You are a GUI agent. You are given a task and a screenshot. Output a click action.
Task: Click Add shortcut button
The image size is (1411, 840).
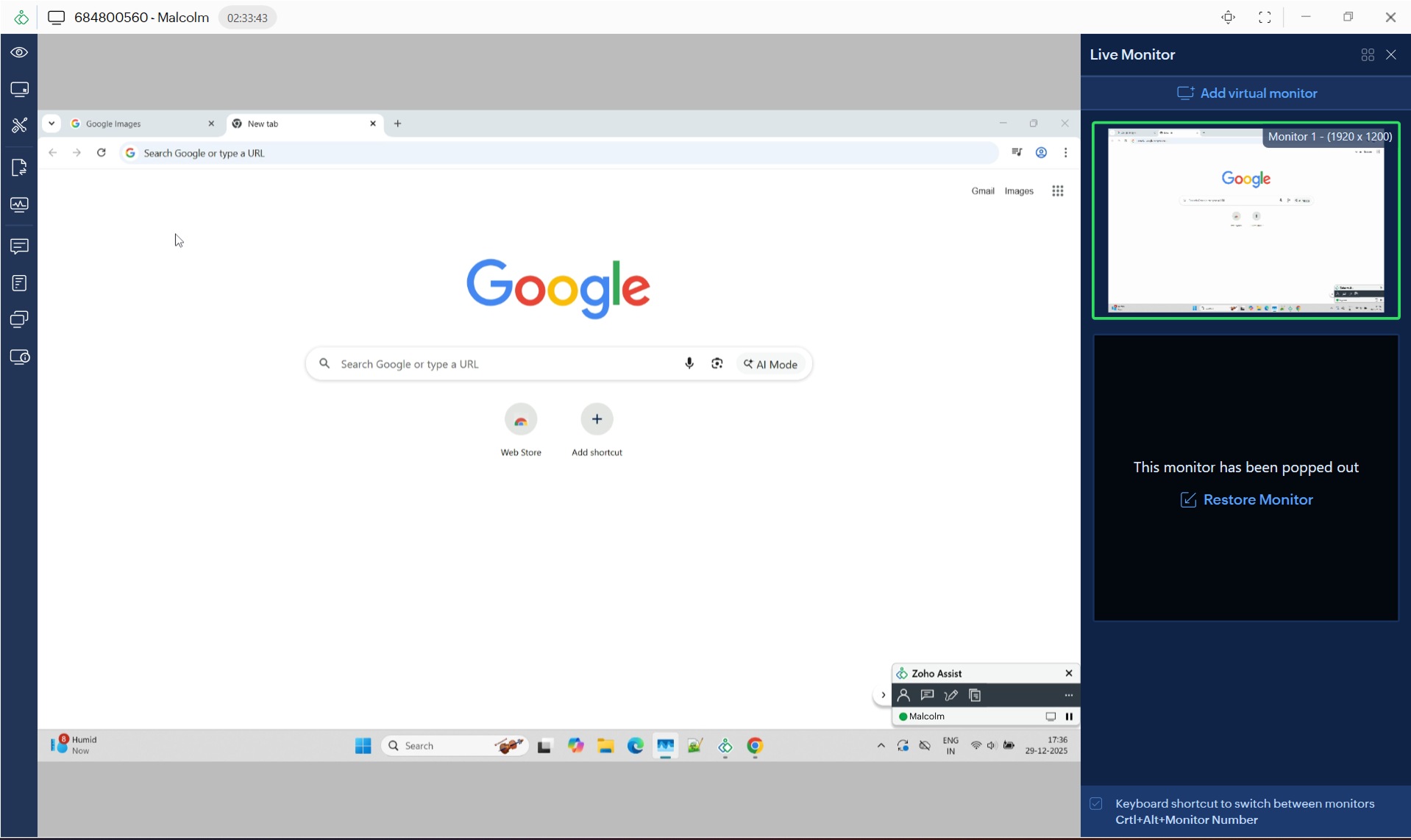(x=597, y=430)
